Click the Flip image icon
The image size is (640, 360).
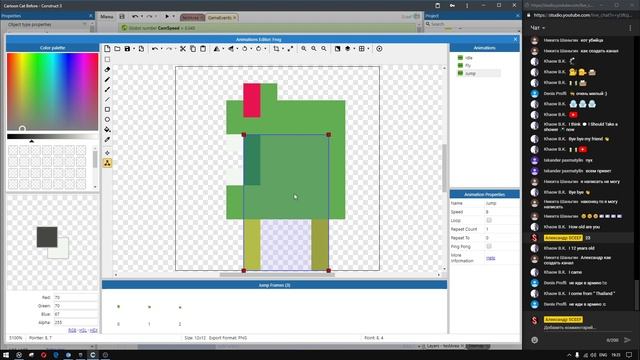click(231, 49)
